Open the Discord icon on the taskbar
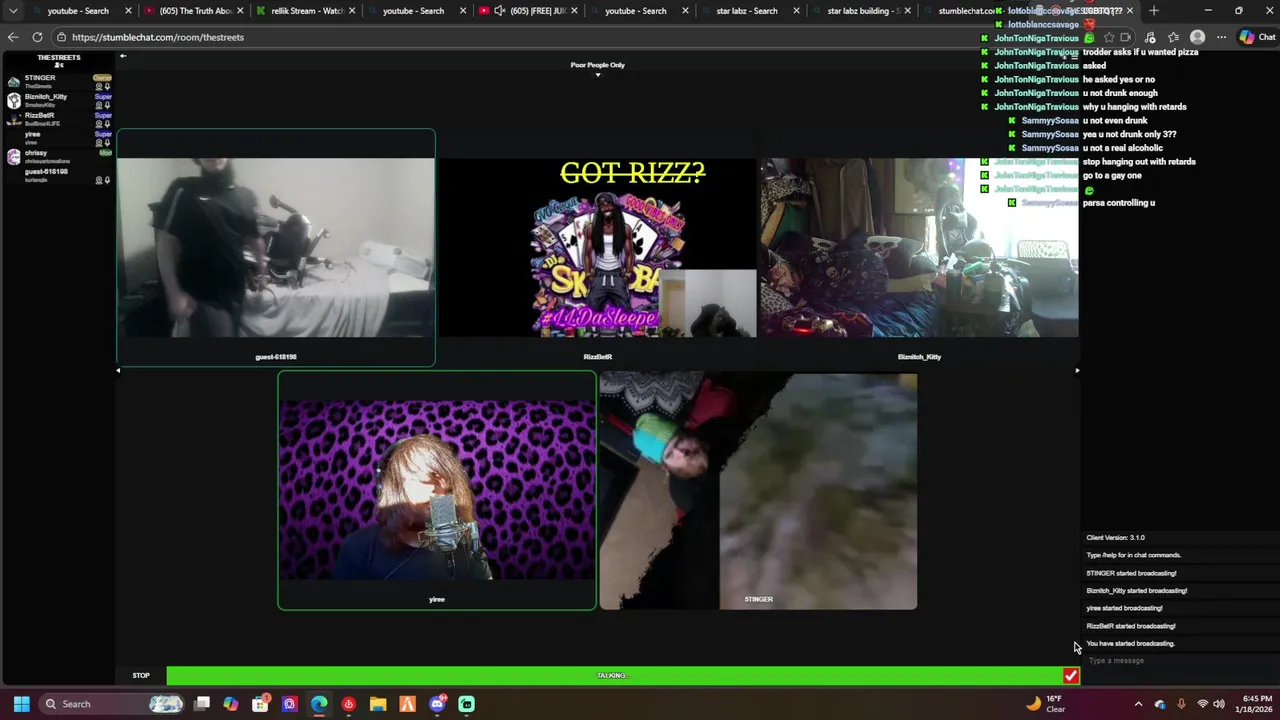 [437, 704]
